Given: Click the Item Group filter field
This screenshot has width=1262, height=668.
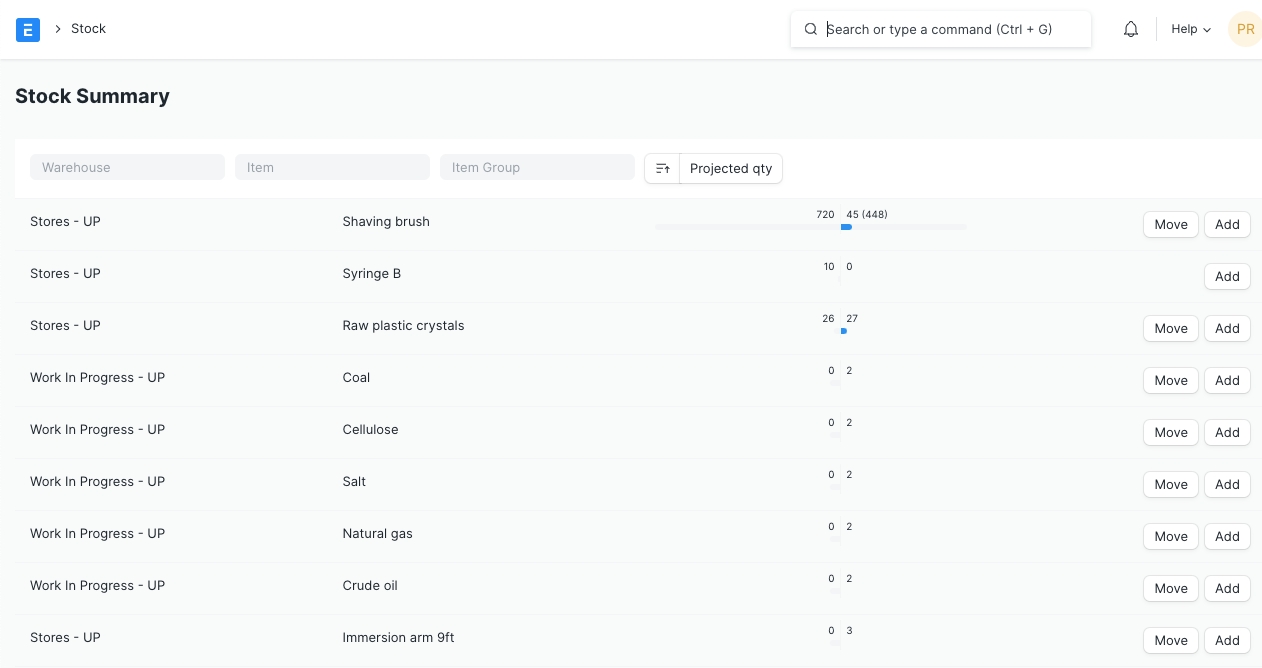Looking at the screenshot, I should 537,167.
